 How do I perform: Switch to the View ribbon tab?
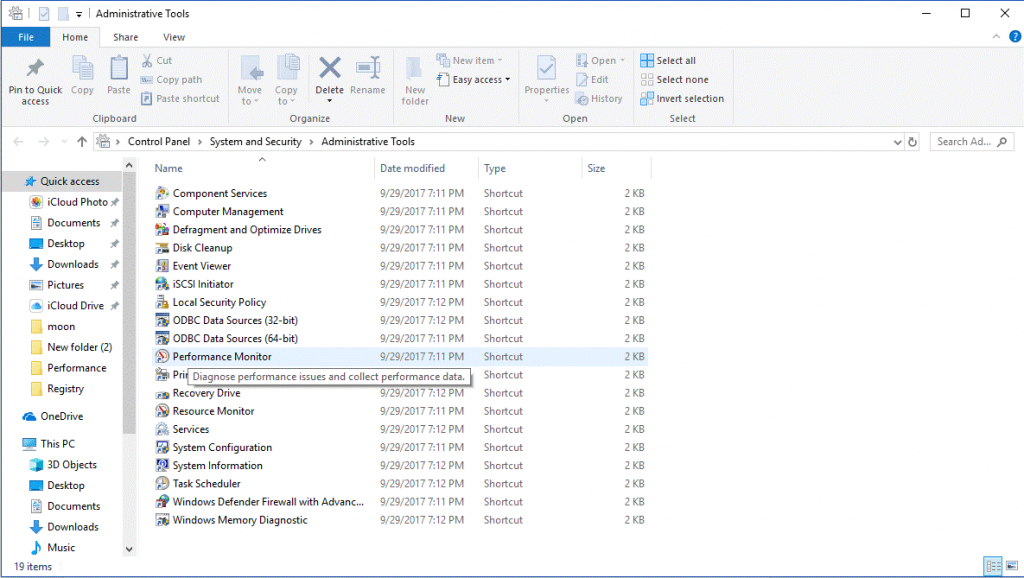tap(174, 37)
